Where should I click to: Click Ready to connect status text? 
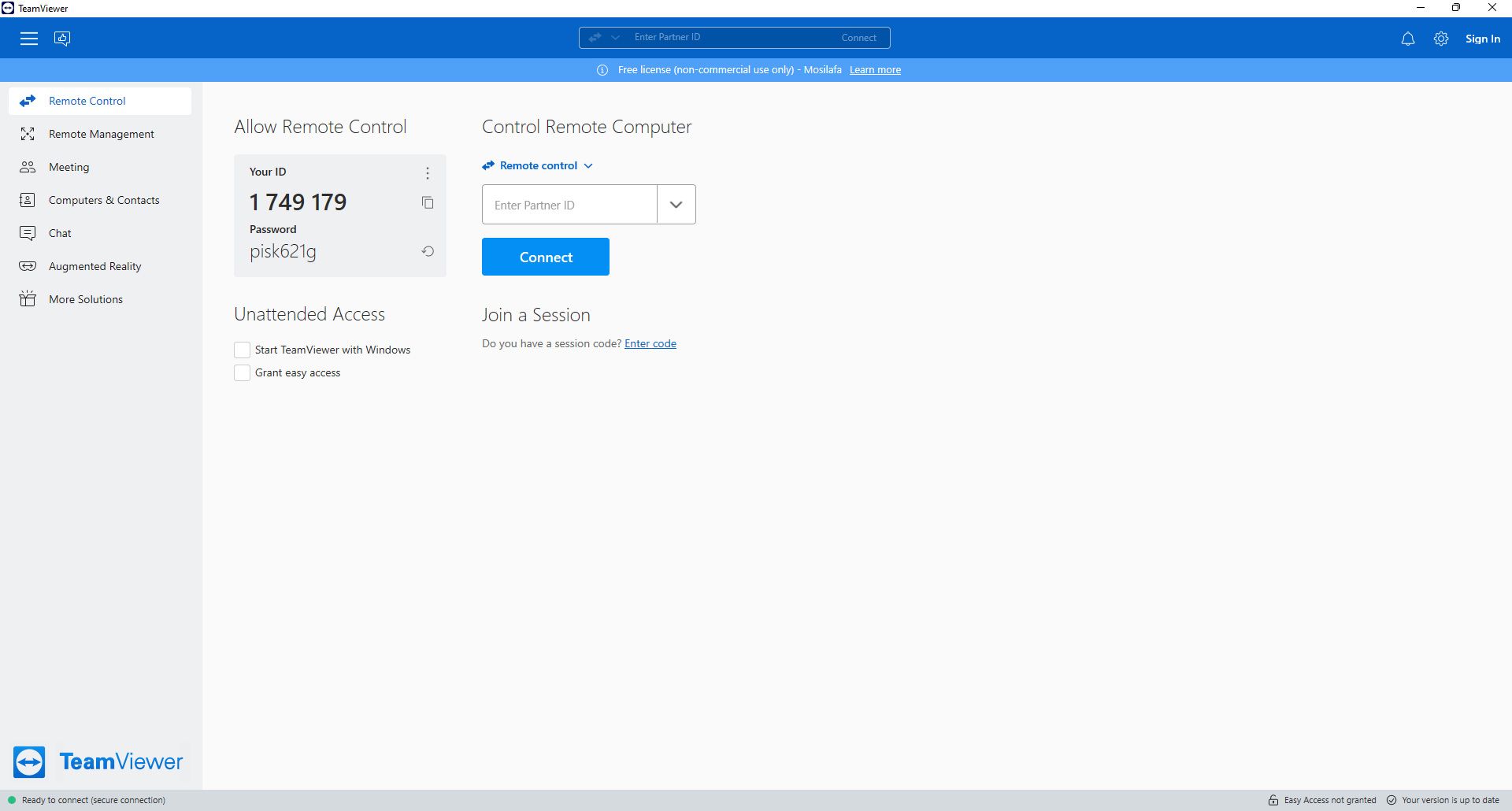94,800
